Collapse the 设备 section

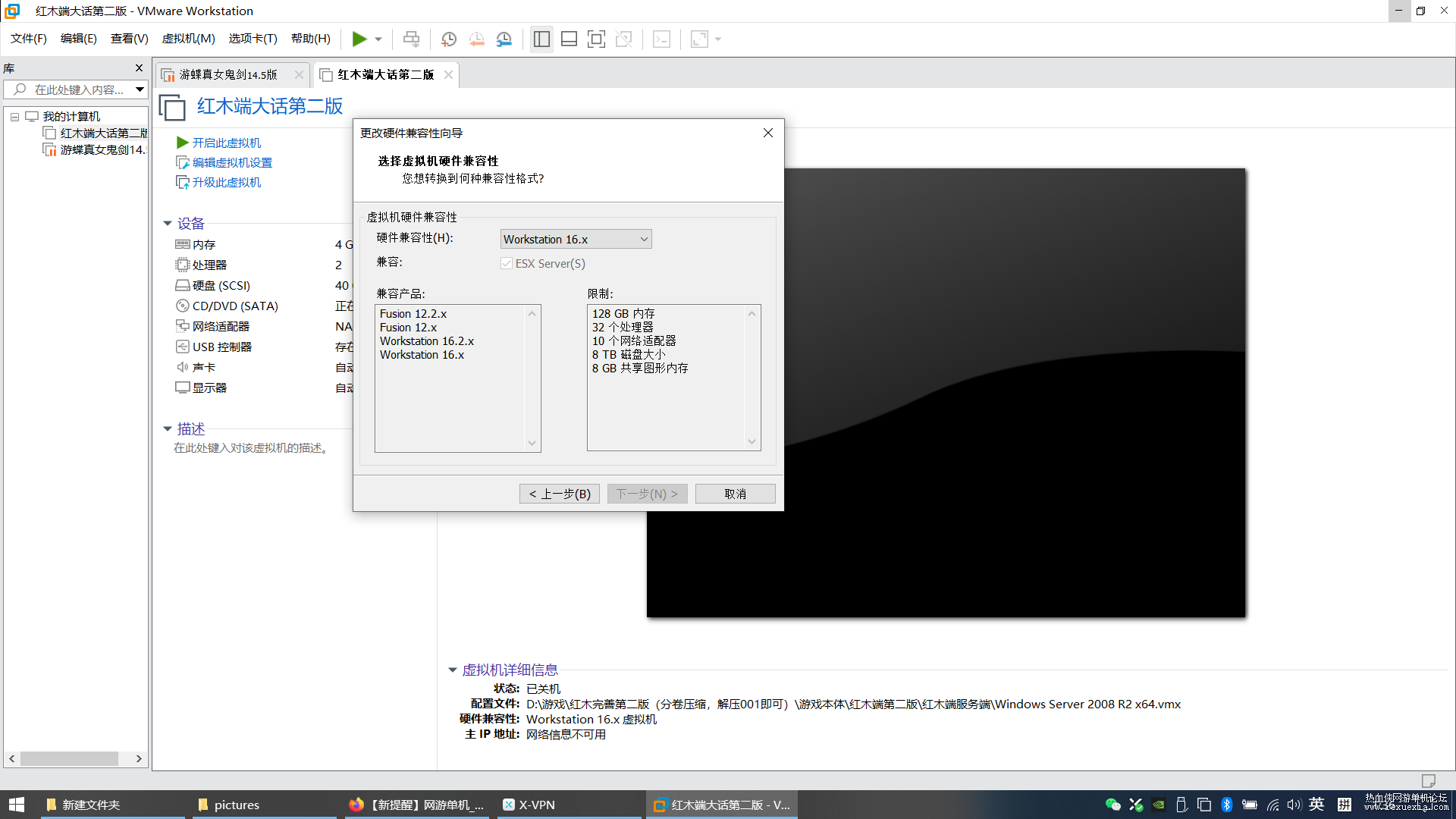coord(168,224)
